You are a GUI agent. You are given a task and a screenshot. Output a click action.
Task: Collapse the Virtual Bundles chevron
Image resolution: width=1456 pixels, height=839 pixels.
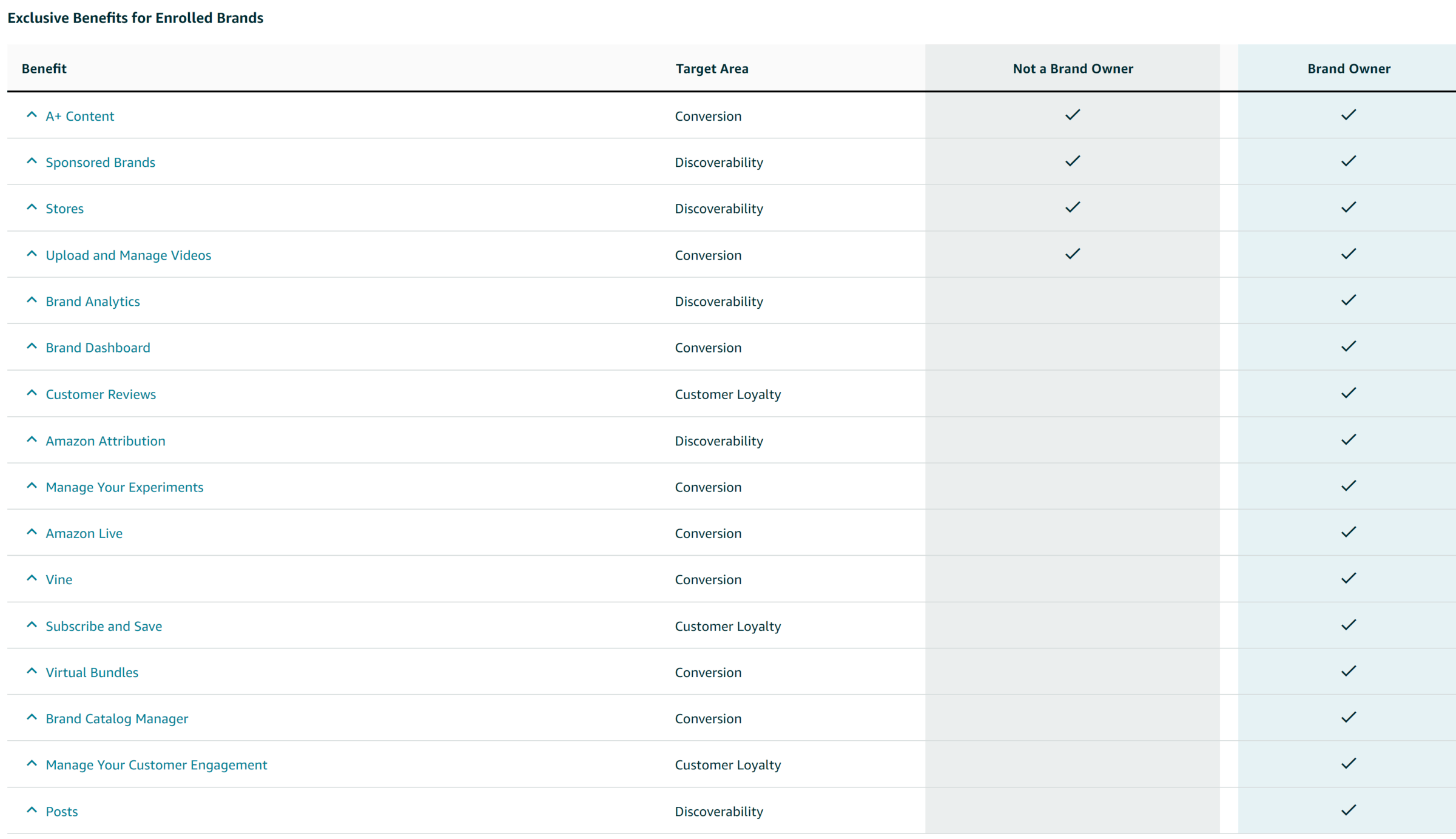pos(32,670)
